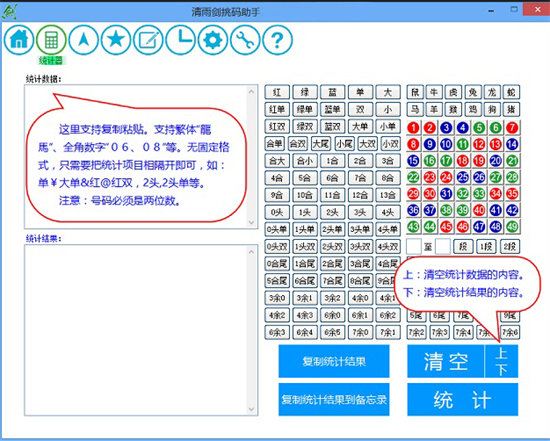Select the calculator statistics icon
The height and width of the screenshot is (441, 550).
coord(51,40)
